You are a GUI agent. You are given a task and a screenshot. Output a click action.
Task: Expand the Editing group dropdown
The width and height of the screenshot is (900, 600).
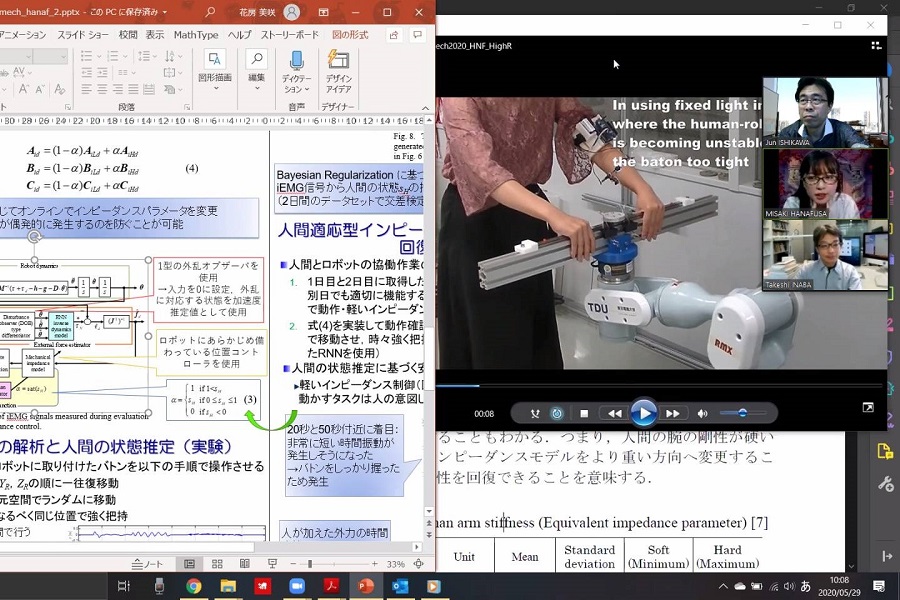pos(257,88)
